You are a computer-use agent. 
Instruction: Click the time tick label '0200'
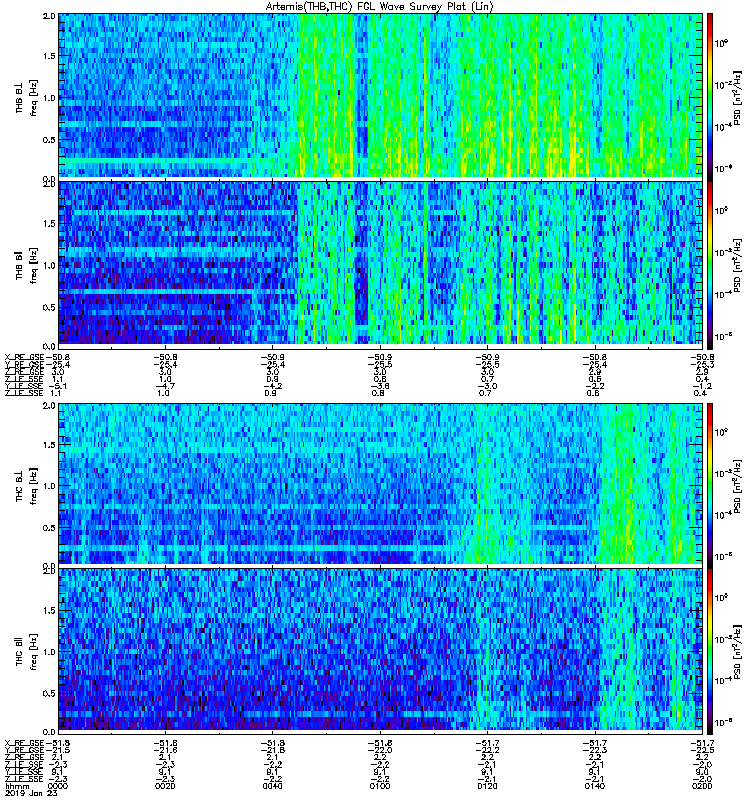[702, 786]
